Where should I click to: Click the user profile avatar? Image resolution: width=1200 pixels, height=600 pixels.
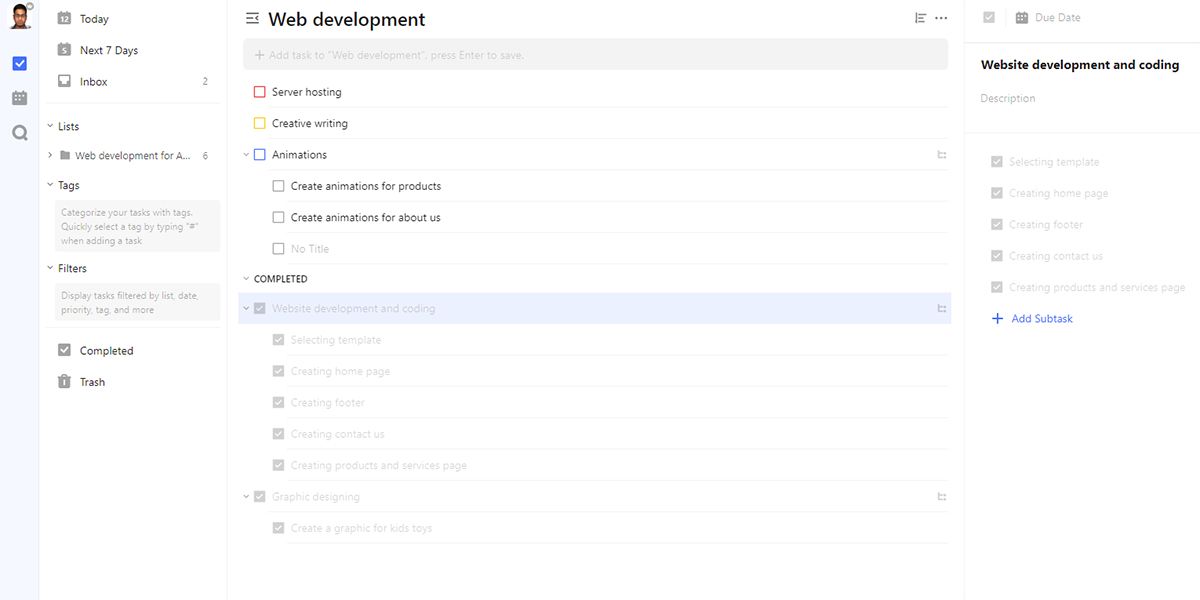tap(19, 17)
